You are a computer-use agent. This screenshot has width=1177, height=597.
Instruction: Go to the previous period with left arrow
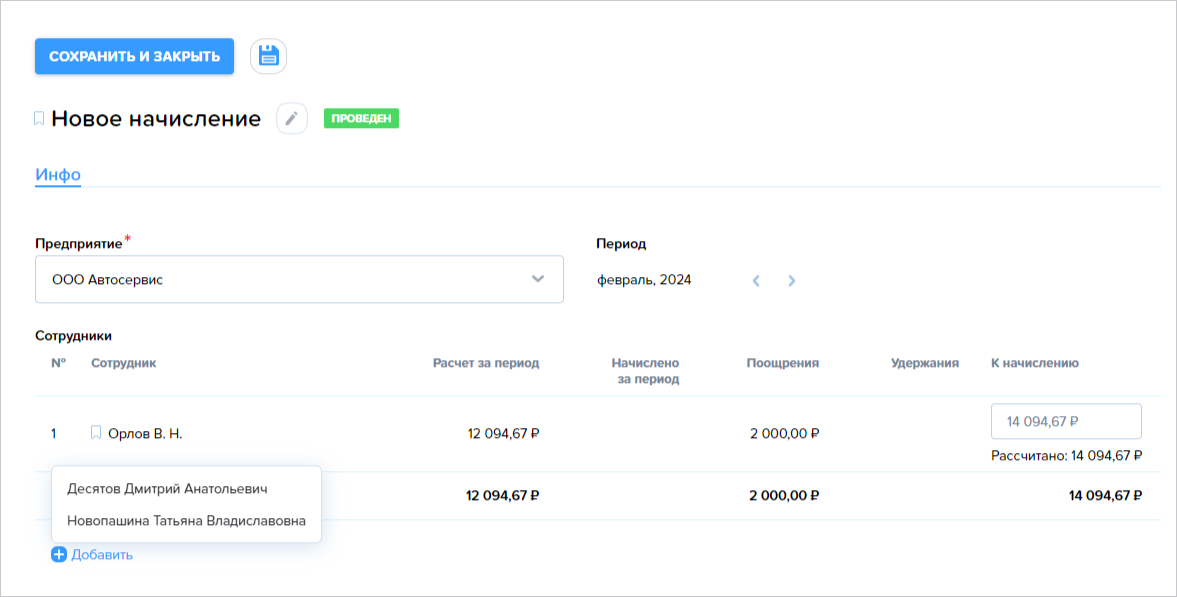756,281
